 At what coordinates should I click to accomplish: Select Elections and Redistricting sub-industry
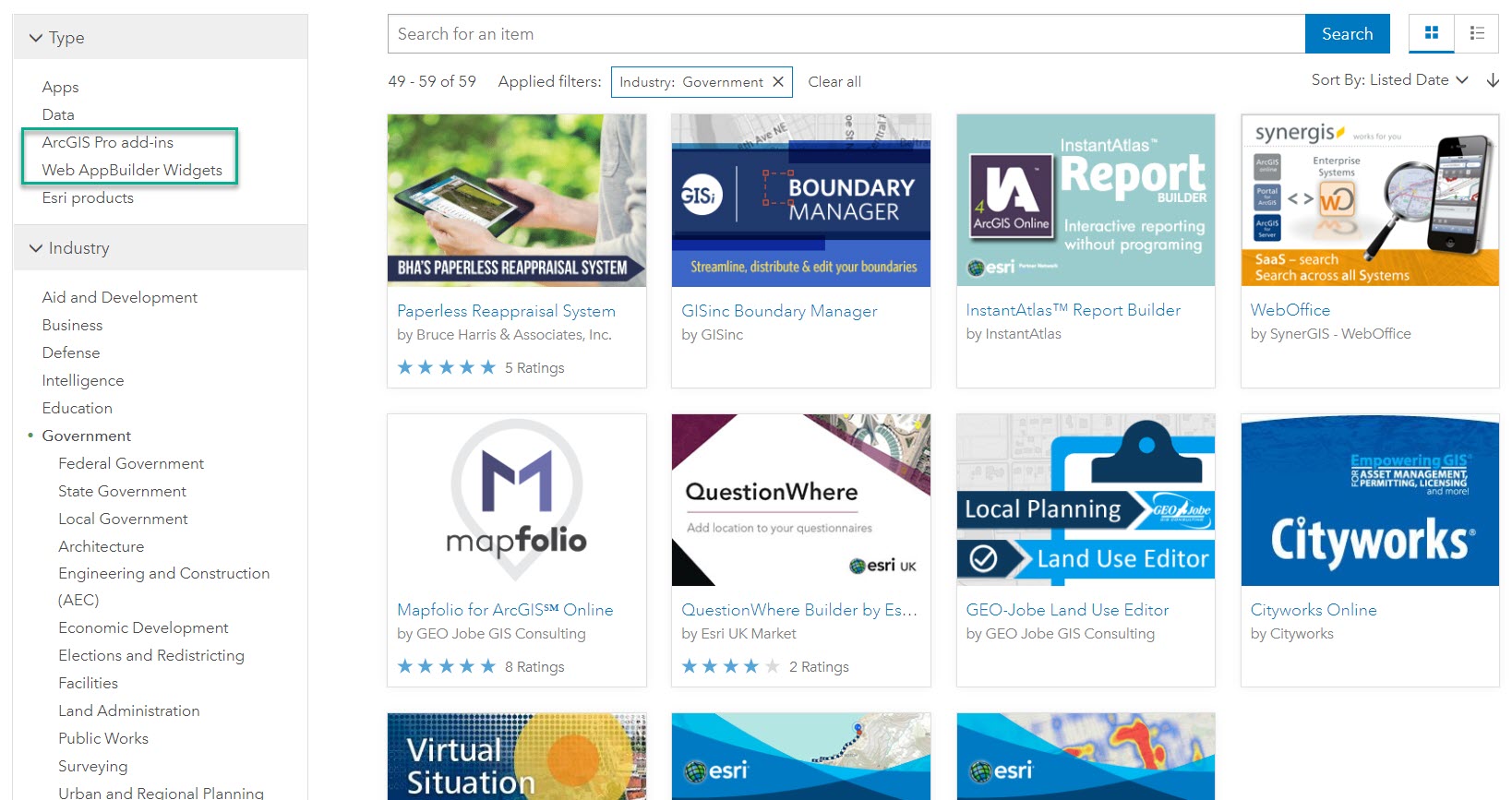pos(151,655)
